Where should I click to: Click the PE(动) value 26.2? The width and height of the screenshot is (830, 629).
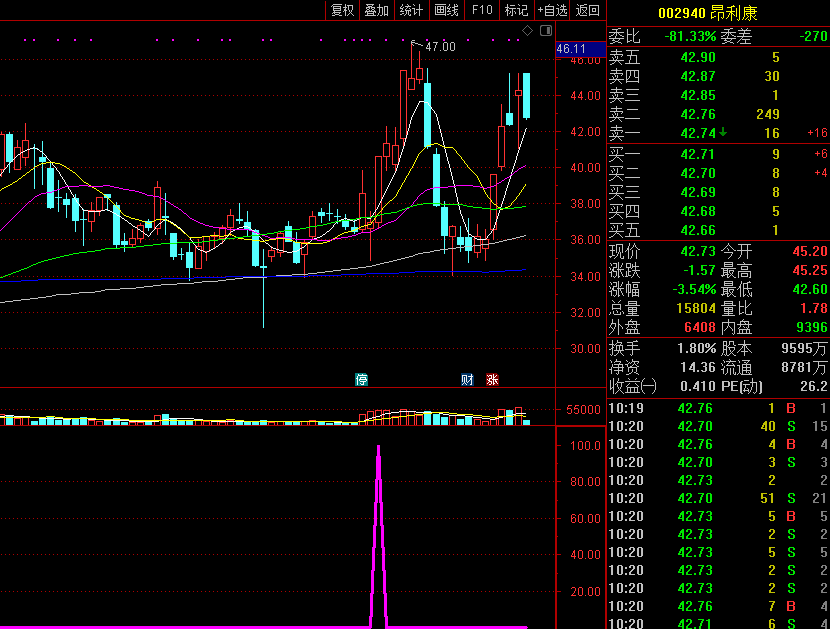coord(814,387)
